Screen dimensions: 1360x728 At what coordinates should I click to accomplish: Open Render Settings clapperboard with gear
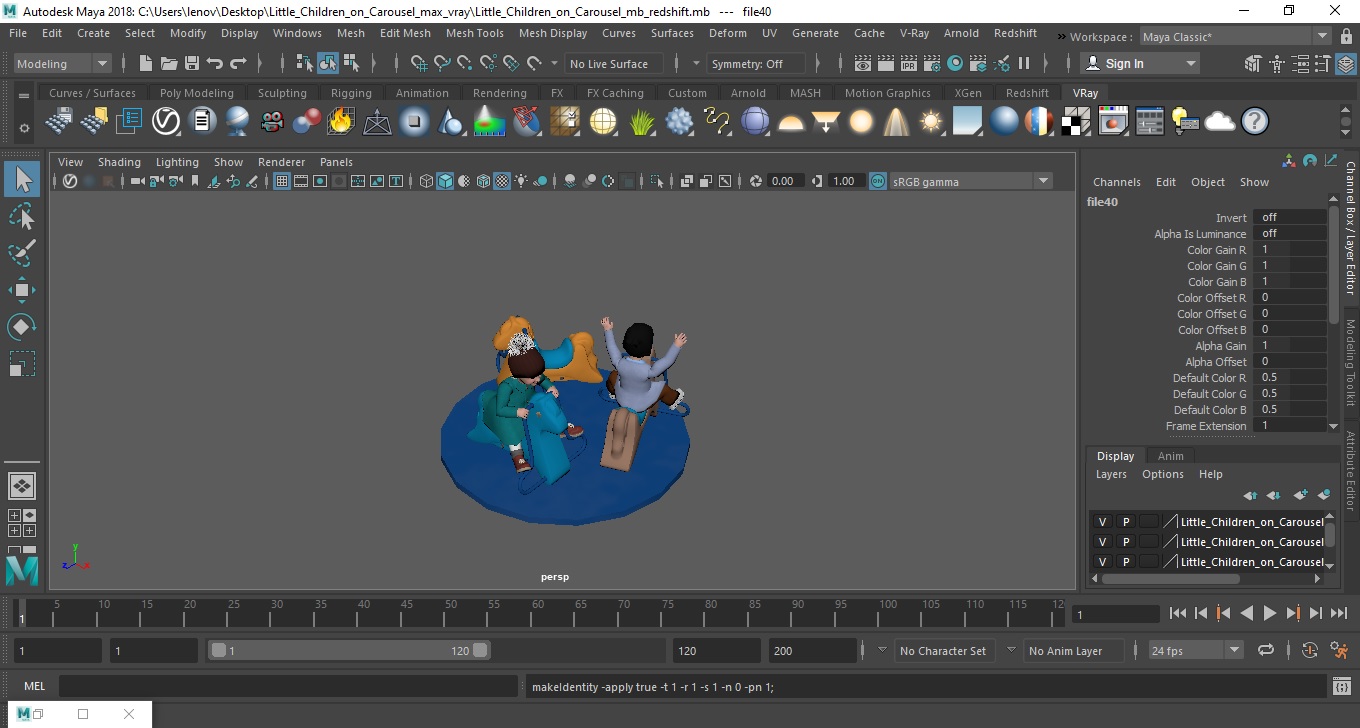click(932, 63)
